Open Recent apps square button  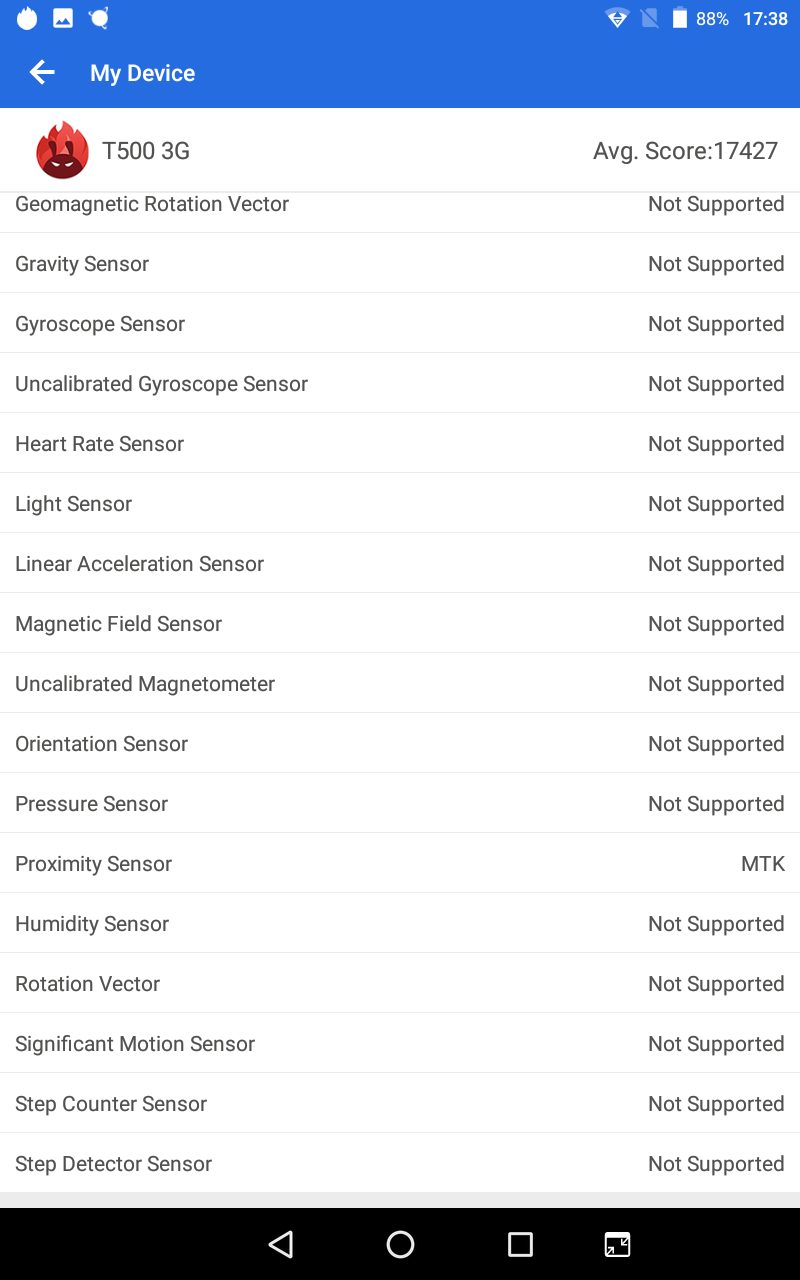[520, 1244]
